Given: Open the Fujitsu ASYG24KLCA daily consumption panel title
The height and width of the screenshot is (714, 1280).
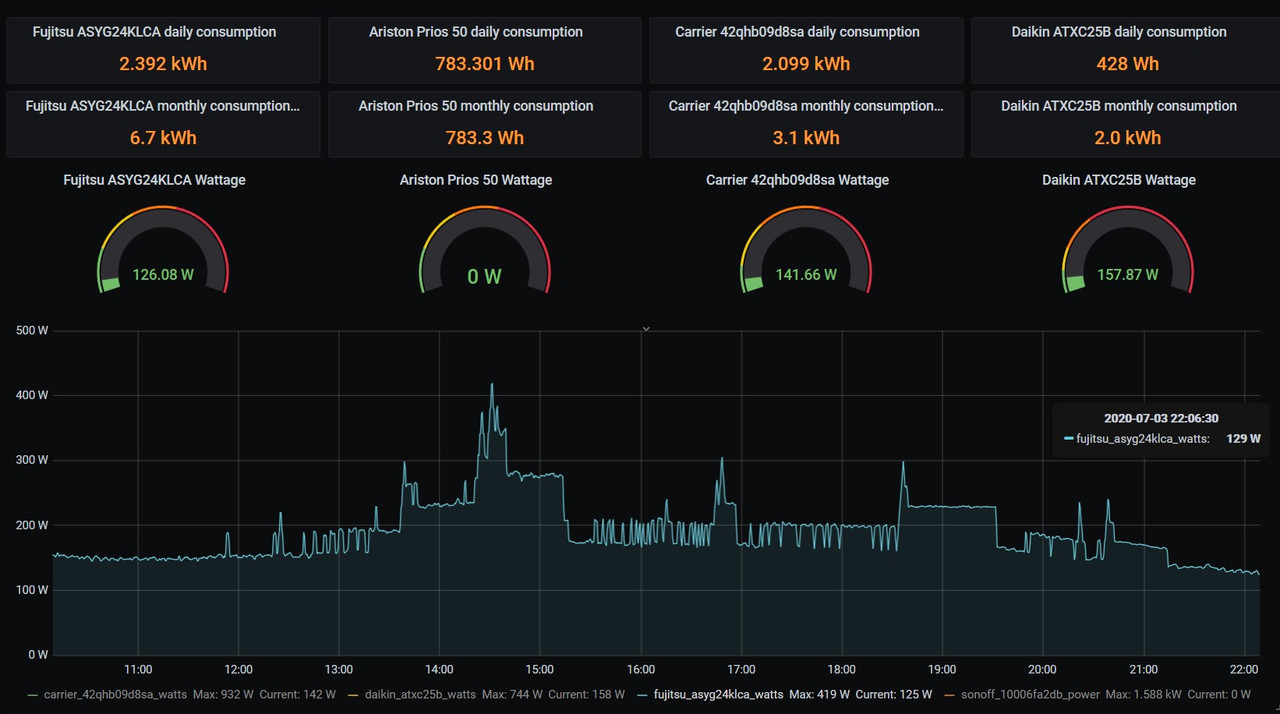Looking at the screenshot, I should click(154, 32).
